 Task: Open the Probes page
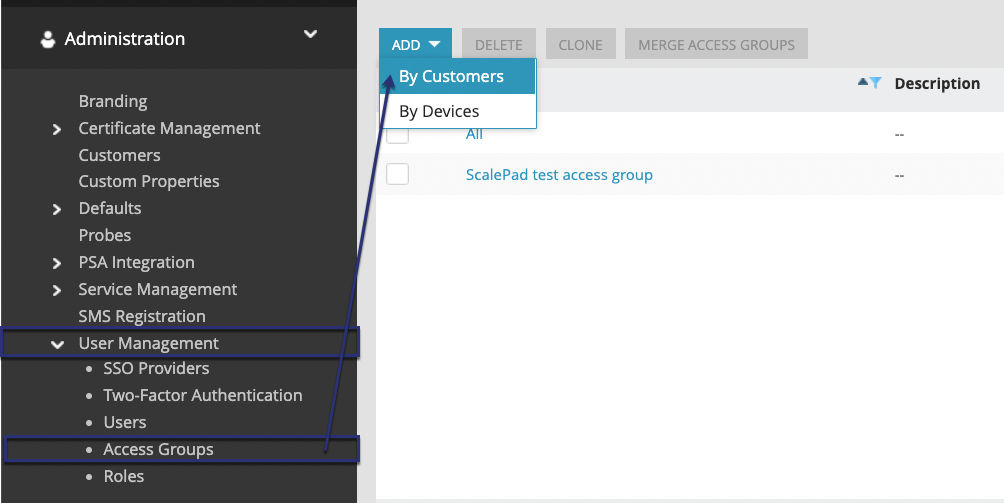click(104, 235)
